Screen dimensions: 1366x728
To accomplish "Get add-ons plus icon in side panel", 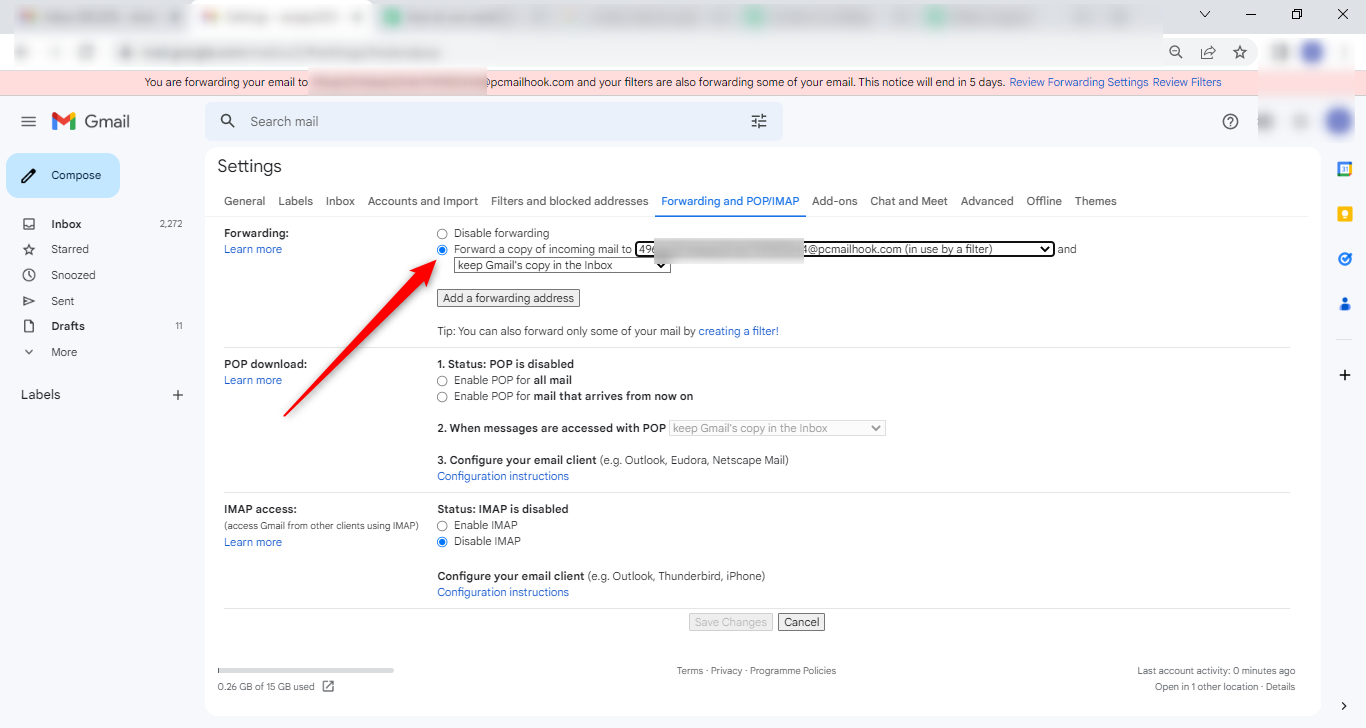I will (x=1345, y=375).
